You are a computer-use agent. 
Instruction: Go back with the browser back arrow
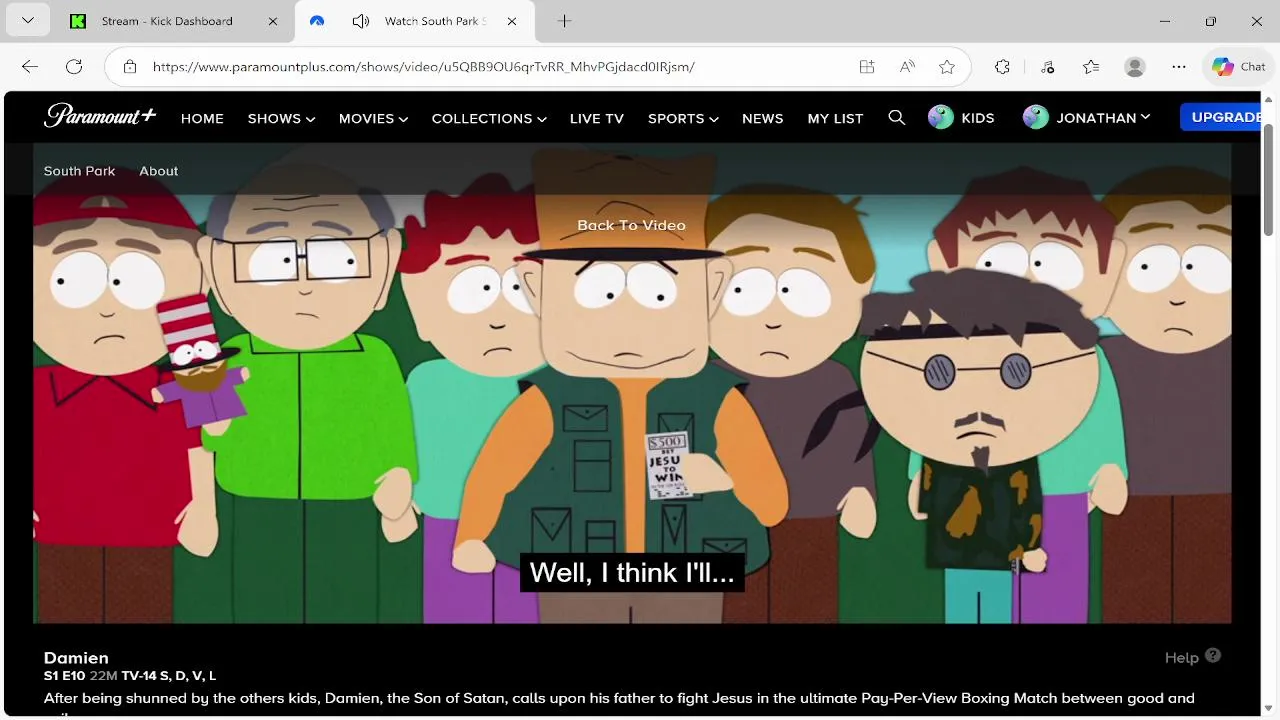pyautogui.click(x=30, y=67)
